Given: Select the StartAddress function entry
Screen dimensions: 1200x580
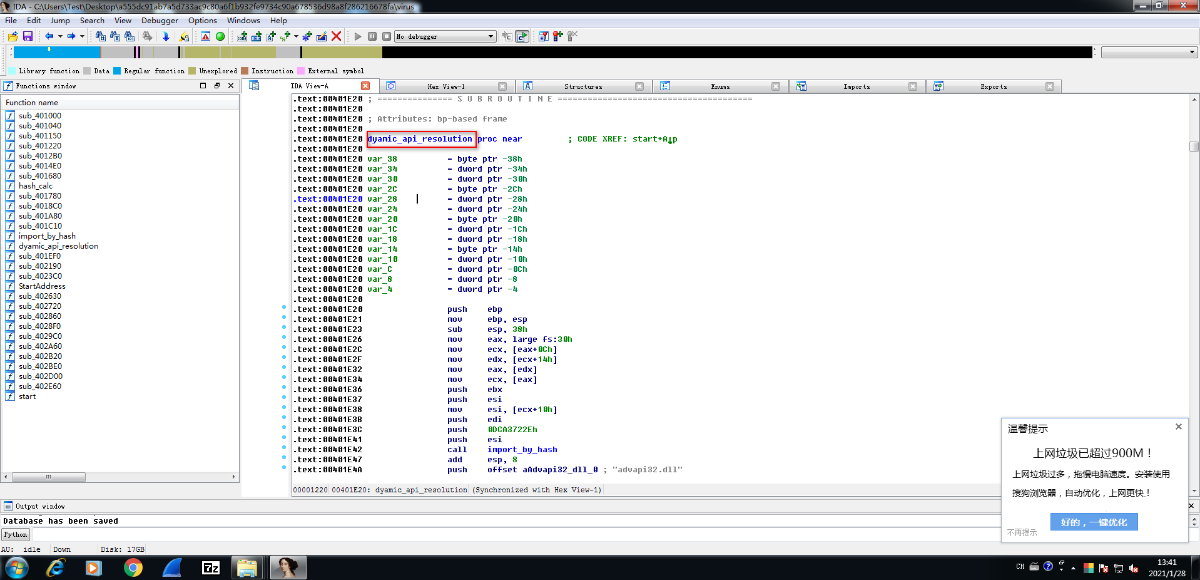Looking at the screenshot, I should (x=42, y=286).
